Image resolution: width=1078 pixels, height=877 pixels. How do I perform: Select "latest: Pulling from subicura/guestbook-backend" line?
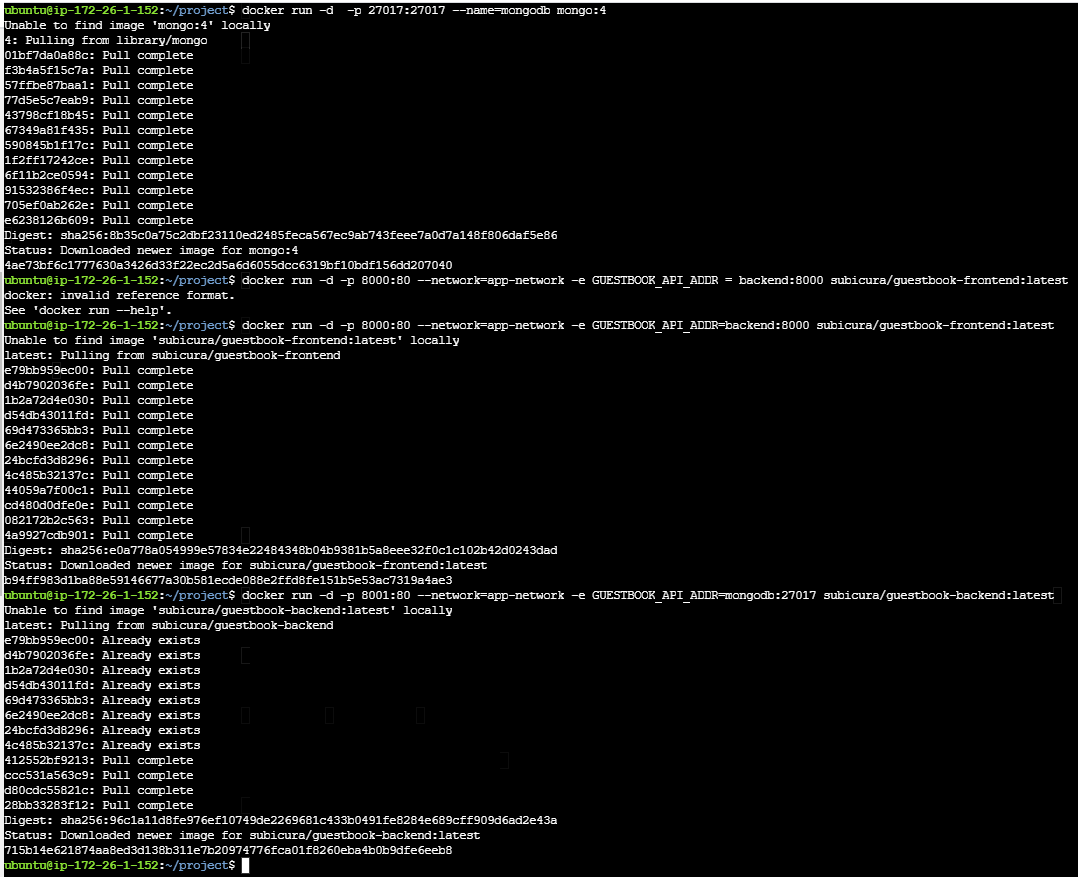[x=169, y=625]
